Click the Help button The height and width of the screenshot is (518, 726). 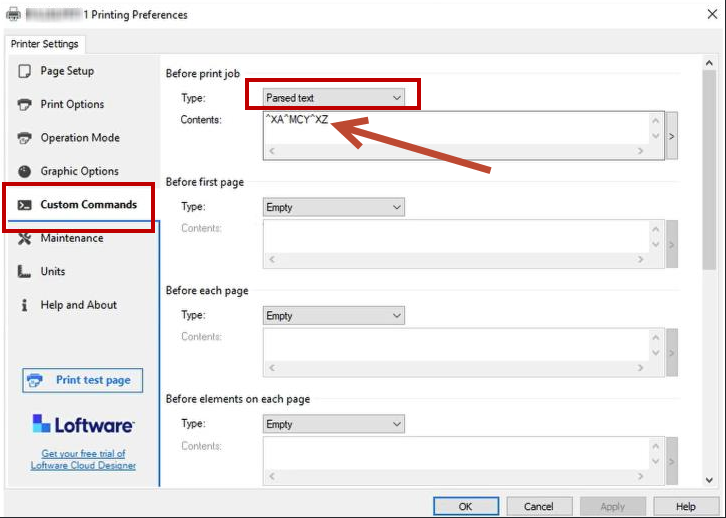coord(685,506)
